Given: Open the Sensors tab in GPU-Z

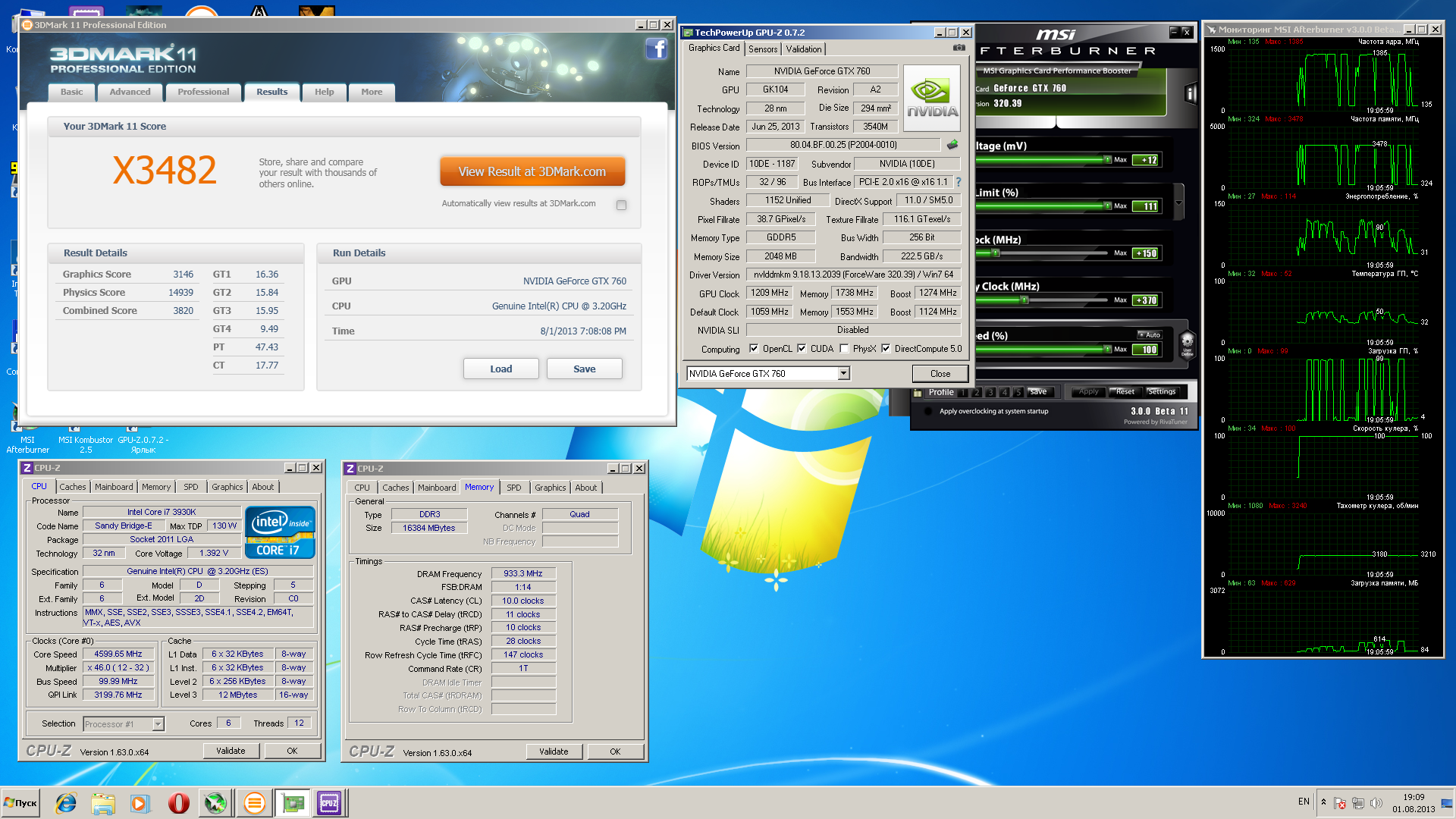Looking at the screenshot, I should (763, 49).
